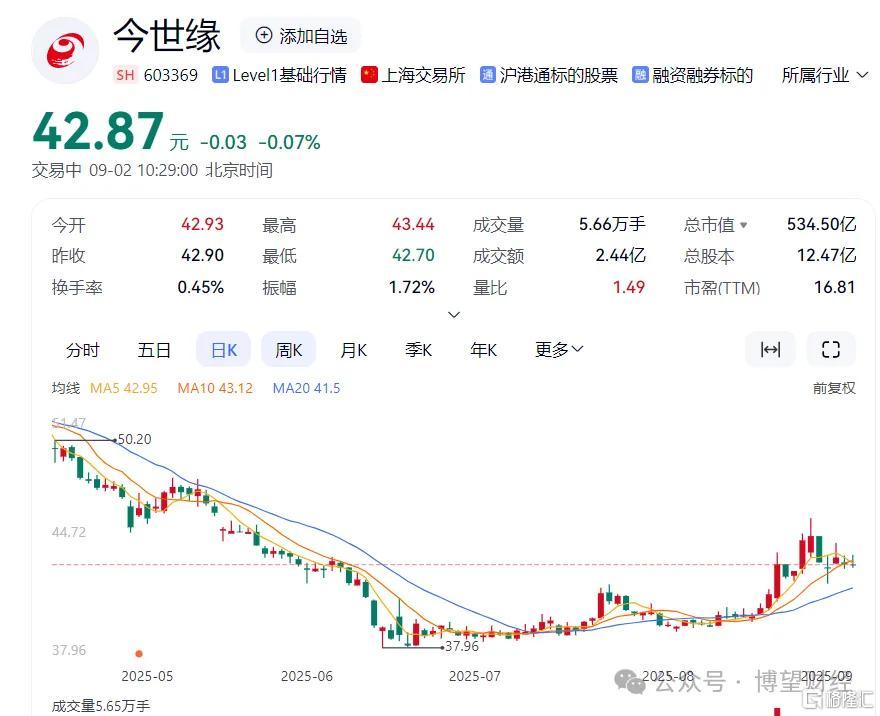Click the SH exchange badge
This screenshot has width=880, height=716.
click(x=125, y=75)
